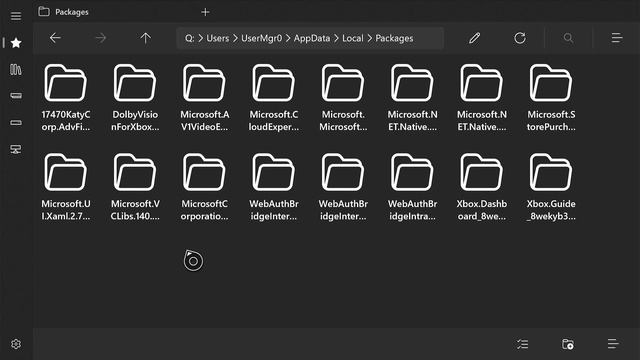Expand chevron after Local in the breadcrumb
The height and width of the screenshot is (360, 640).
coord(369,38)
